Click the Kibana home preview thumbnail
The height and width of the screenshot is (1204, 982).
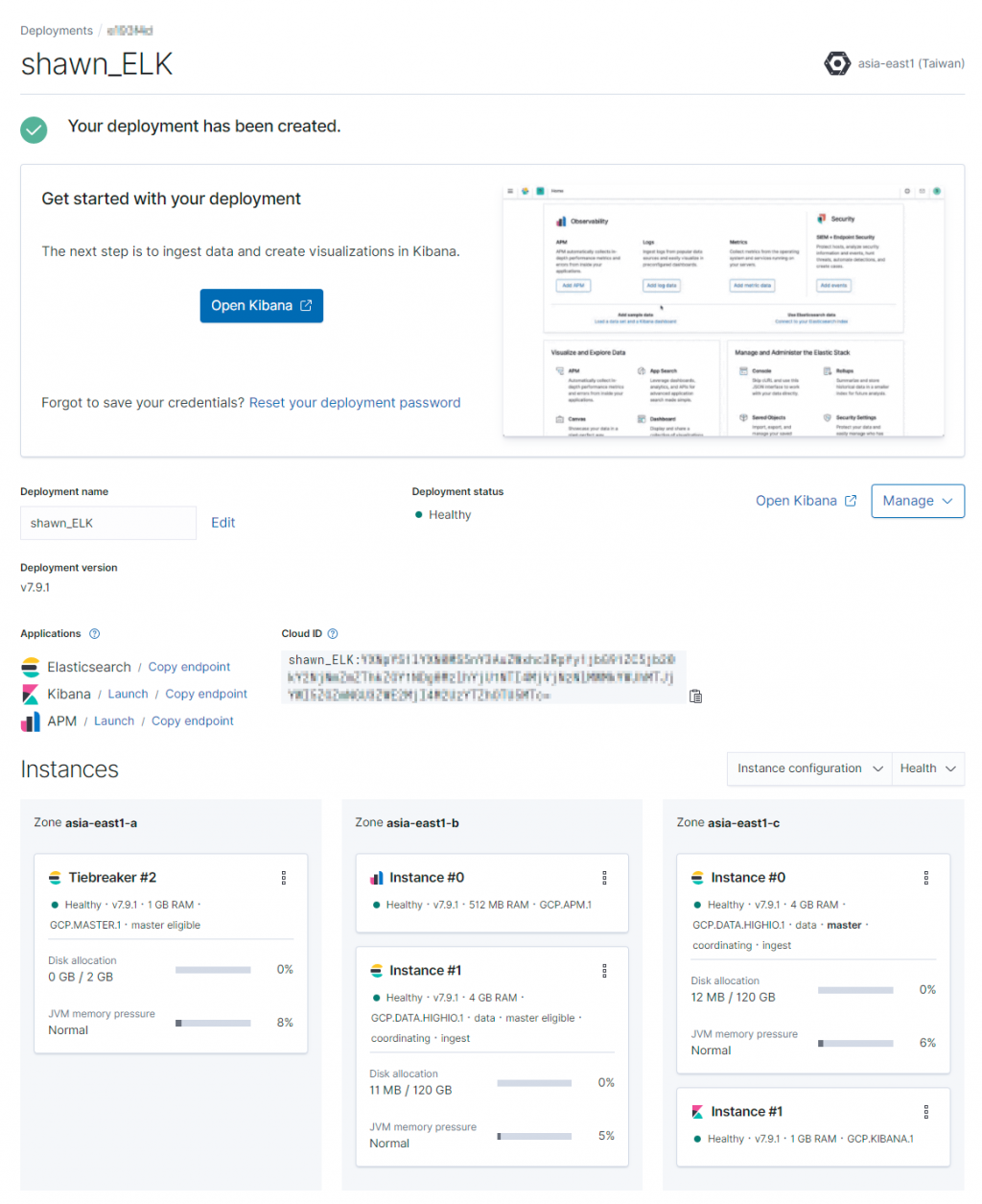click(723, 311)
